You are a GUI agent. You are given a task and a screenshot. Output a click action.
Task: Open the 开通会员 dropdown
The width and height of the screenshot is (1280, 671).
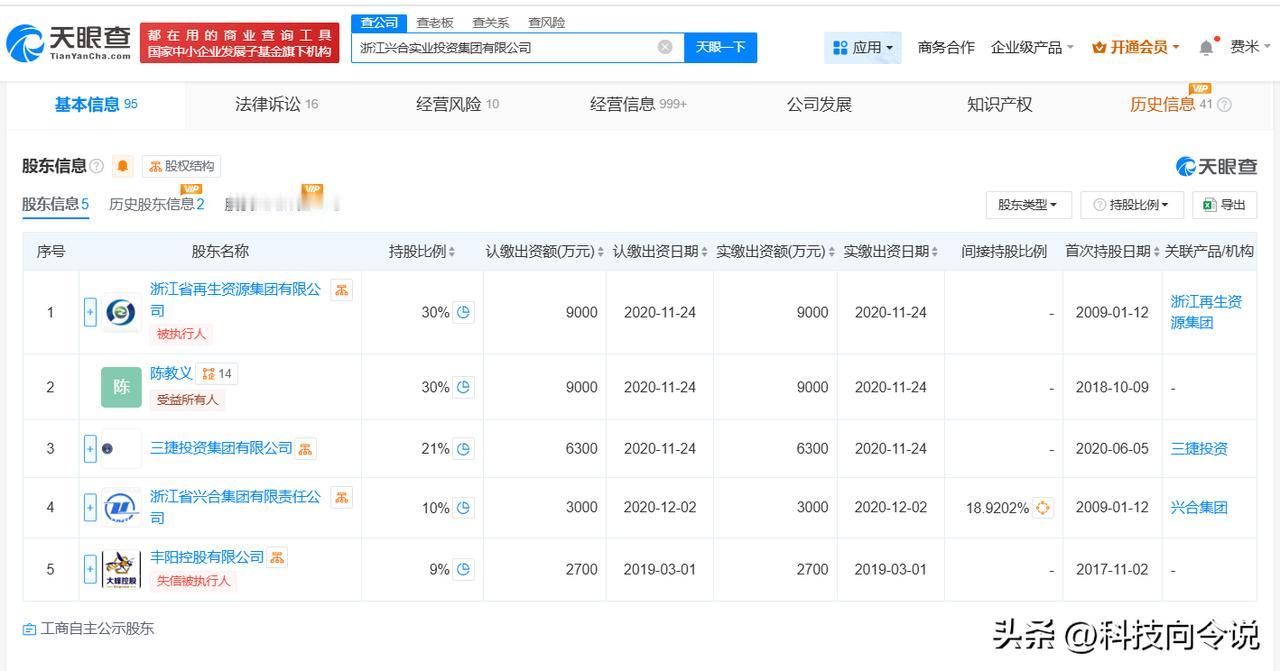(1136, 47)
